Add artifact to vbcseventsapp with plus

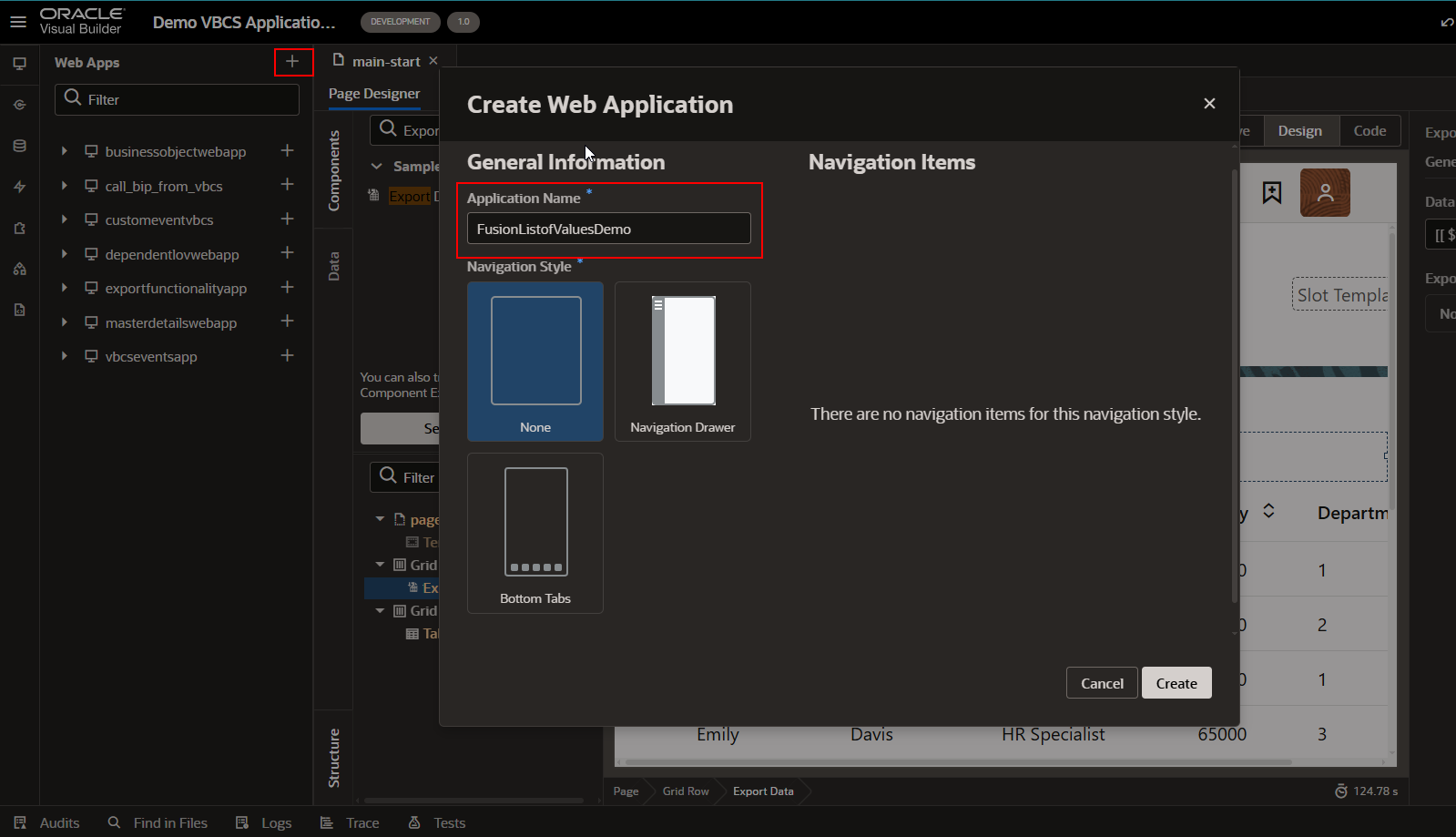(x=287, y=355)
